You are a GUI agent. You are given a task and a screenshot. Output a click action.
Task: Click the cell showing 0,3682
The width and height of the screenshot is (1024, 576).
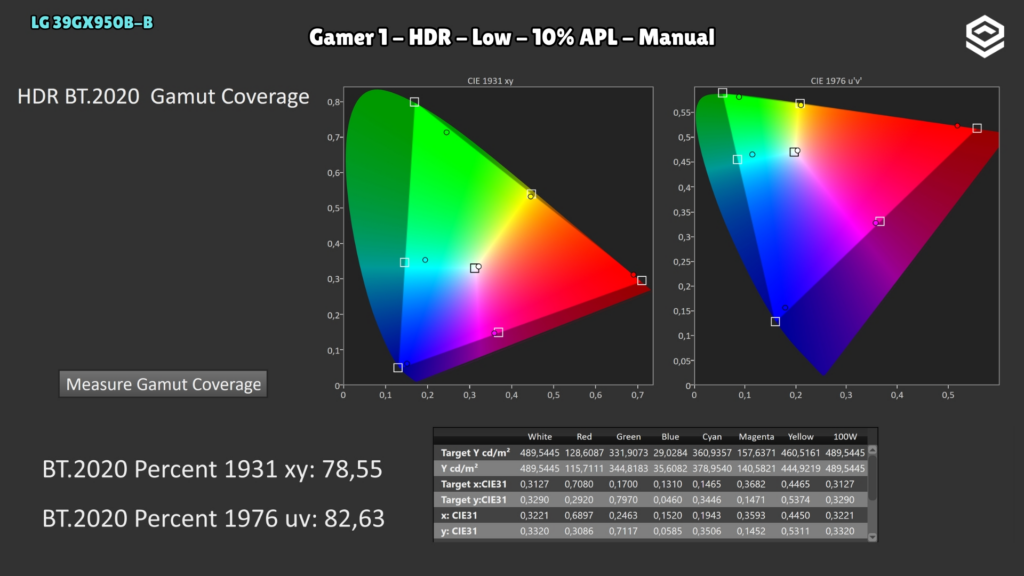pos(751,484)
